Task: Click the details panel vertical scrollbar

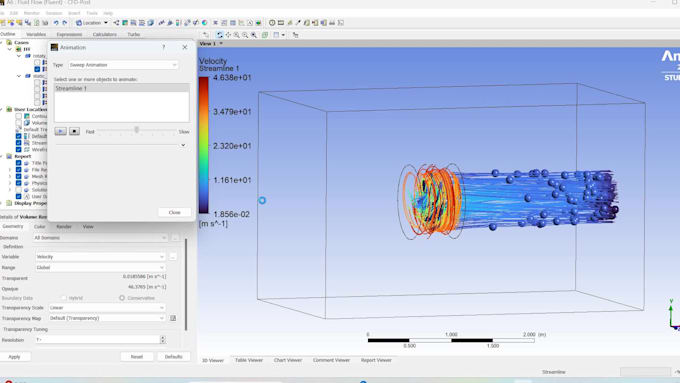Action: (x=186, y=284)
